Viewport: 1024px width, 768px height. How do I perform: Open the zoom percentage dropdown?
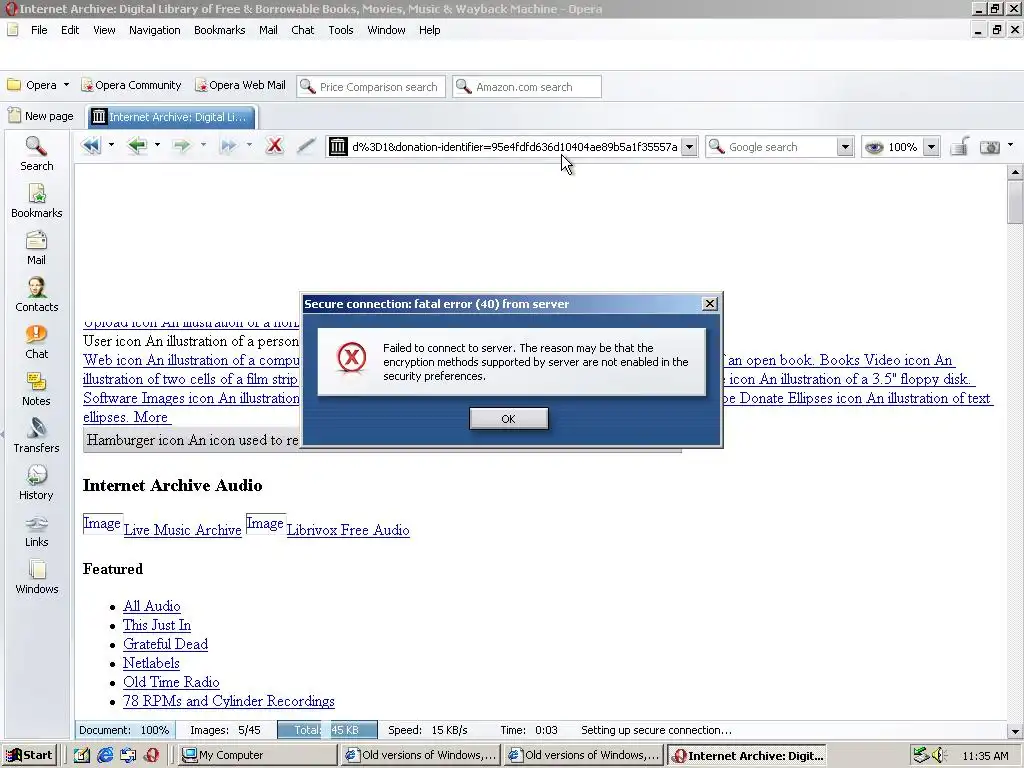(932, 147)
